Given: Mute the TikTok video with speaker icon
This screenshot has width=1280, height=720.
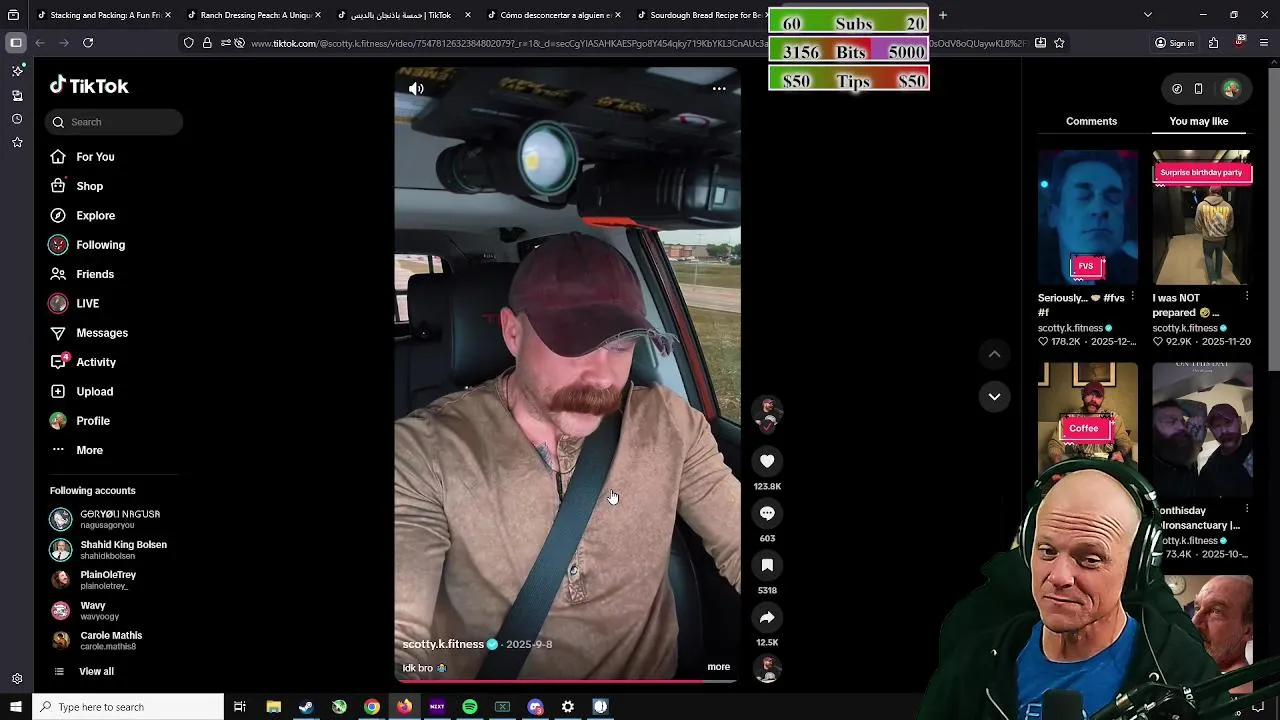Looking at the screenshot, I should coord(416,88).
